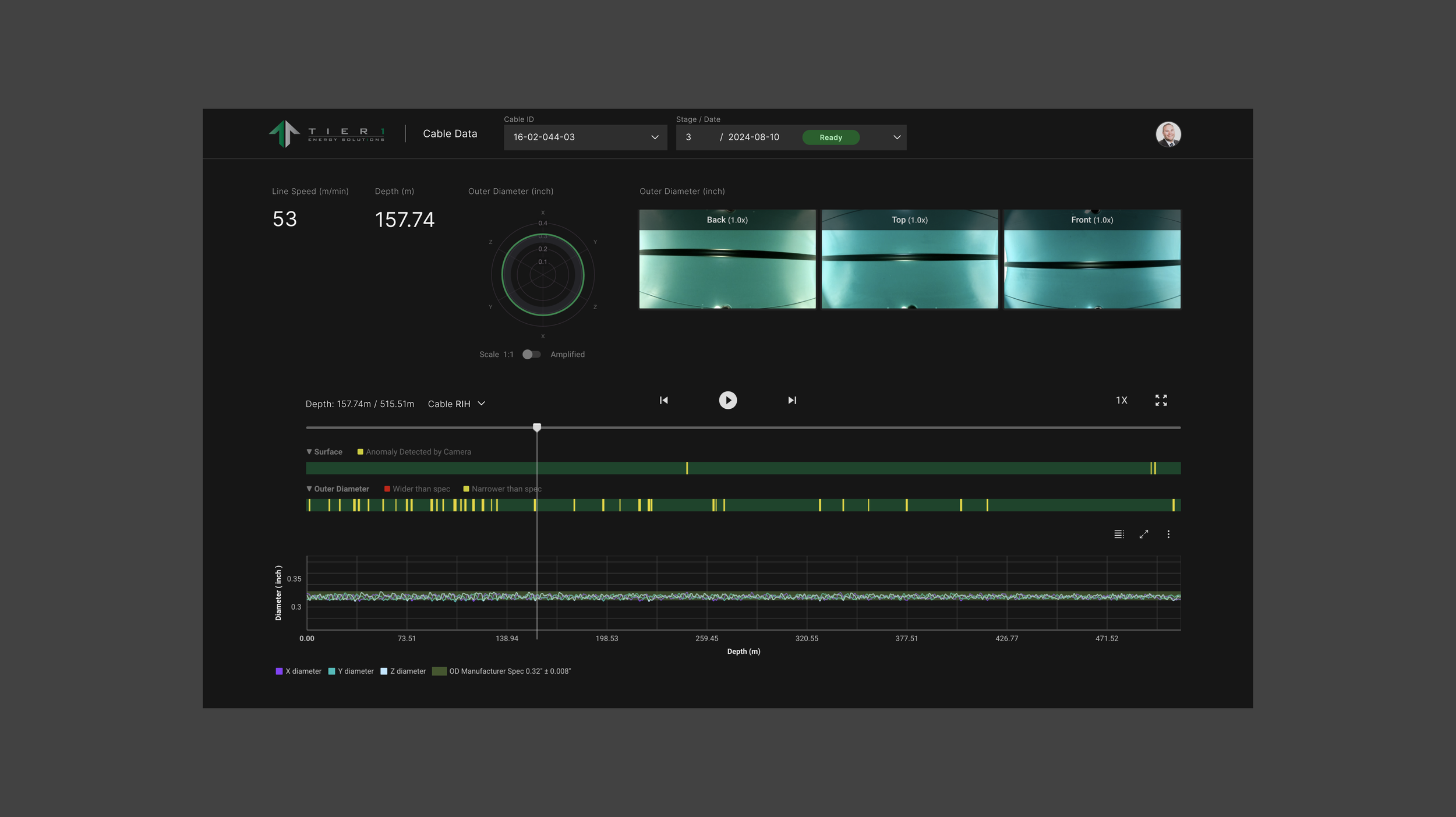1456x817 pixels.
Task: Enter fullscreen with the expand corners icon
Action: click(1161, 400)
